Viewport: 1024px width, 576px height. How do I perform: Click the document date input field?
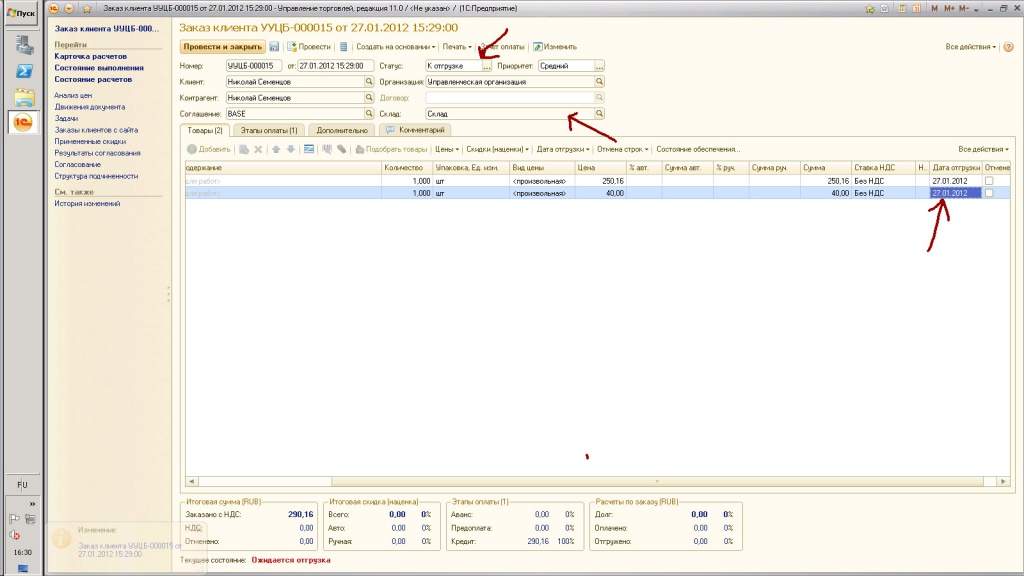335,66
